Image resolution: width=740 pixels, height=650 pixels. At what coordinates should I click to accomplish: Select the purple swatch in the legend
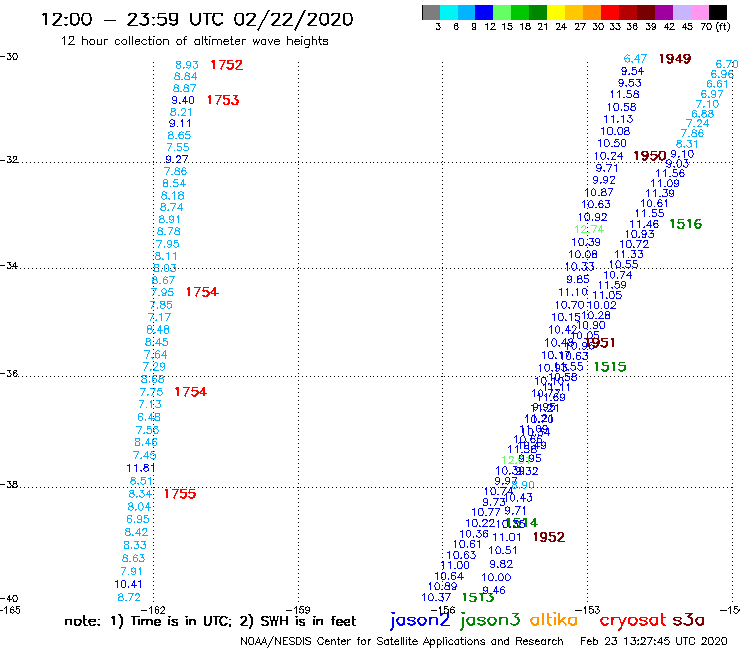click(664, 12)
